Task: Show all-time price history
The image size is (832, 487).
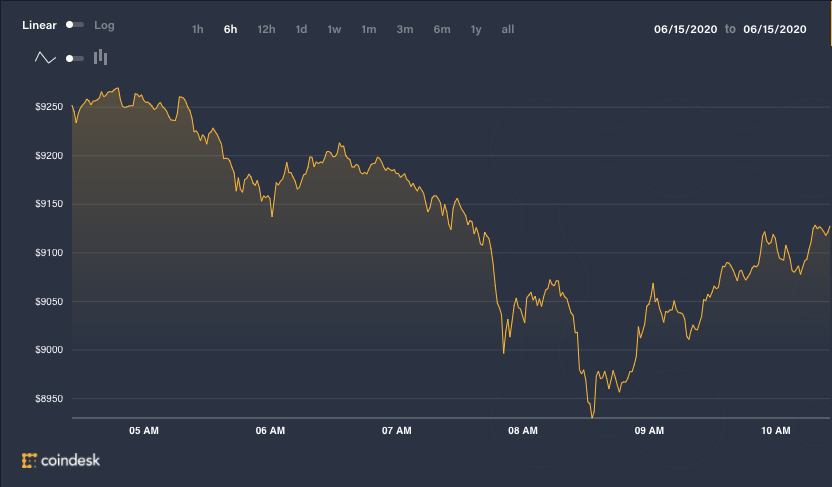Action: point(508,29)
